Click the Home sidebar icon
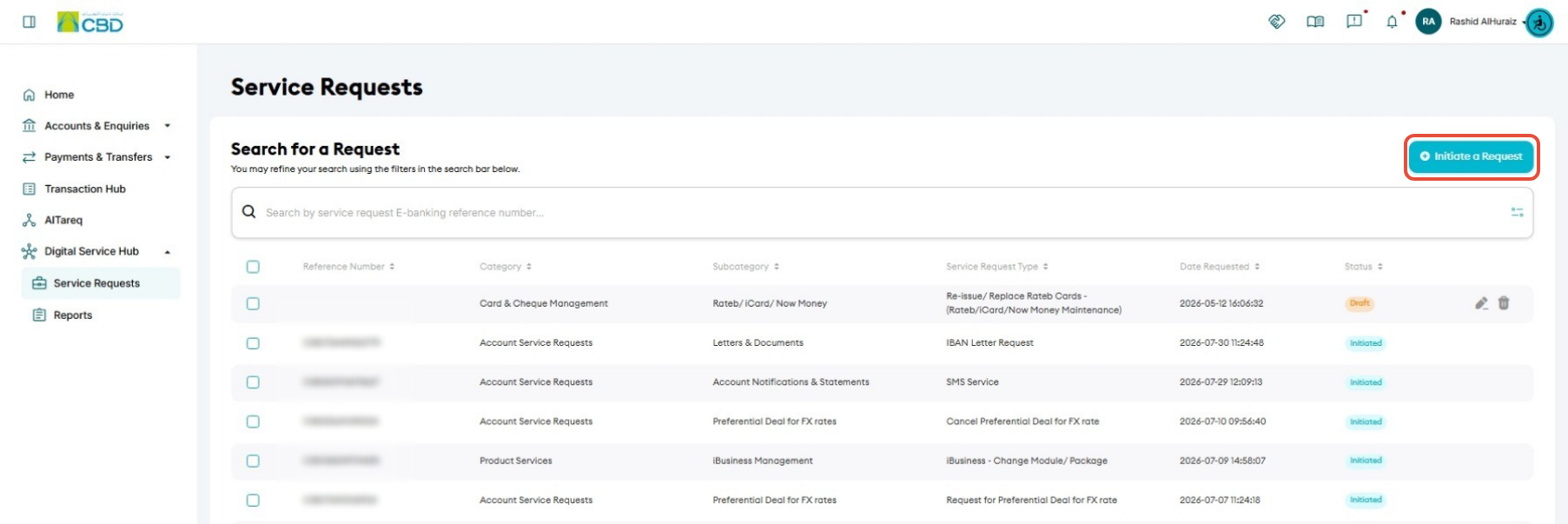 29,95
